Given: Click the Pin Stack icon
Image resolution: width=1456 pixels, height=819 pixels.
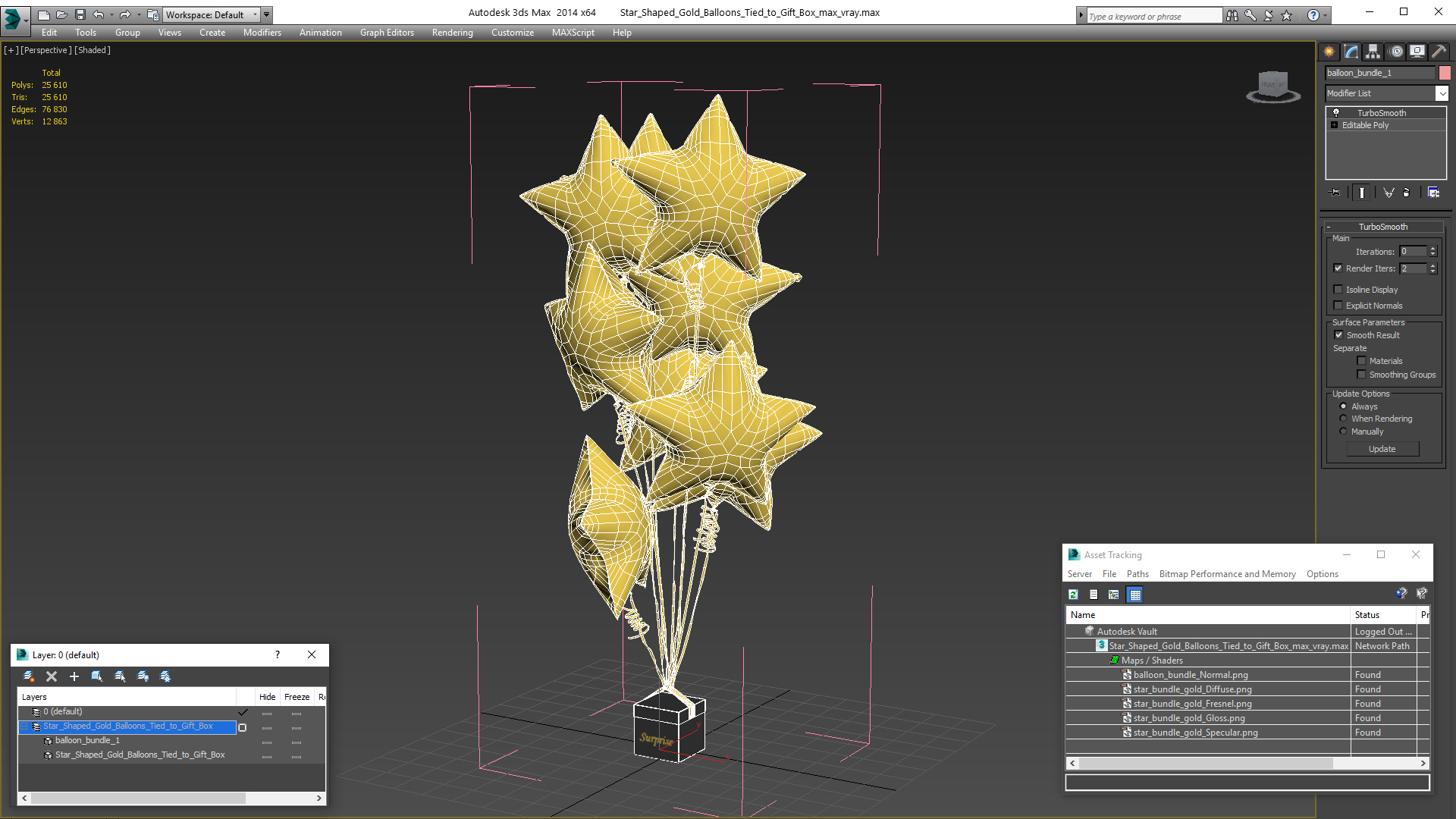Looking at the screenshot, I should 1335,193.
